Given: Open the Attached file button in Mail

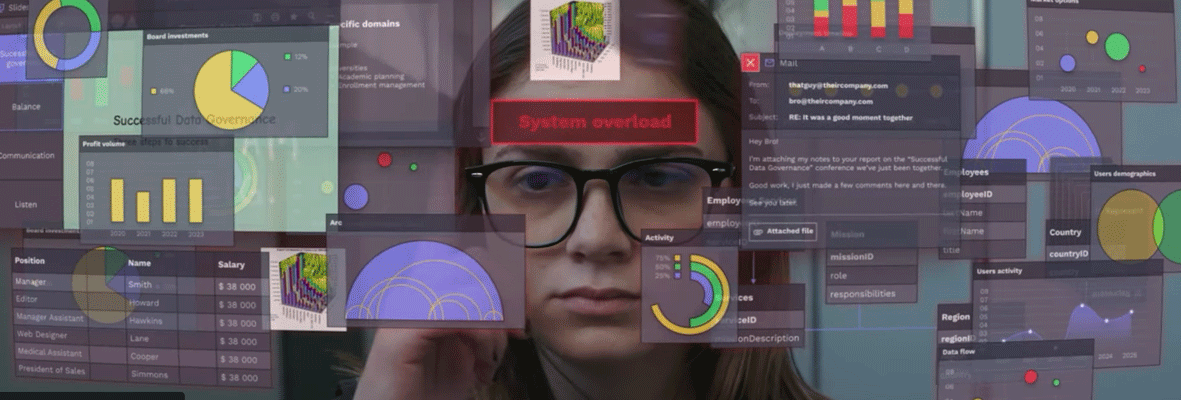Looking at the screenshot, I should [783, 231].
